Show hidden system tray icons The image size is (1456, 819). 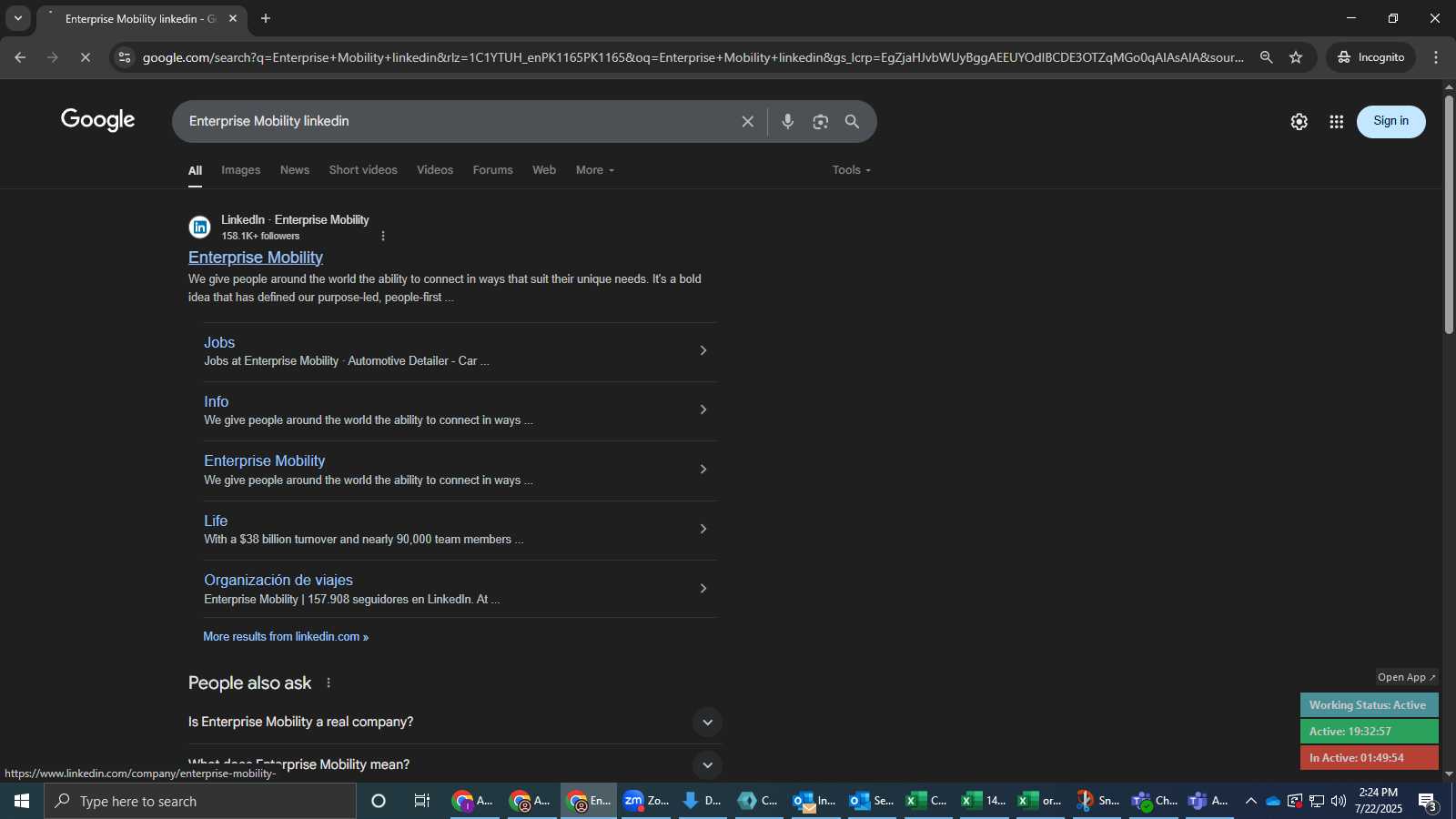tap(1250, 801)
